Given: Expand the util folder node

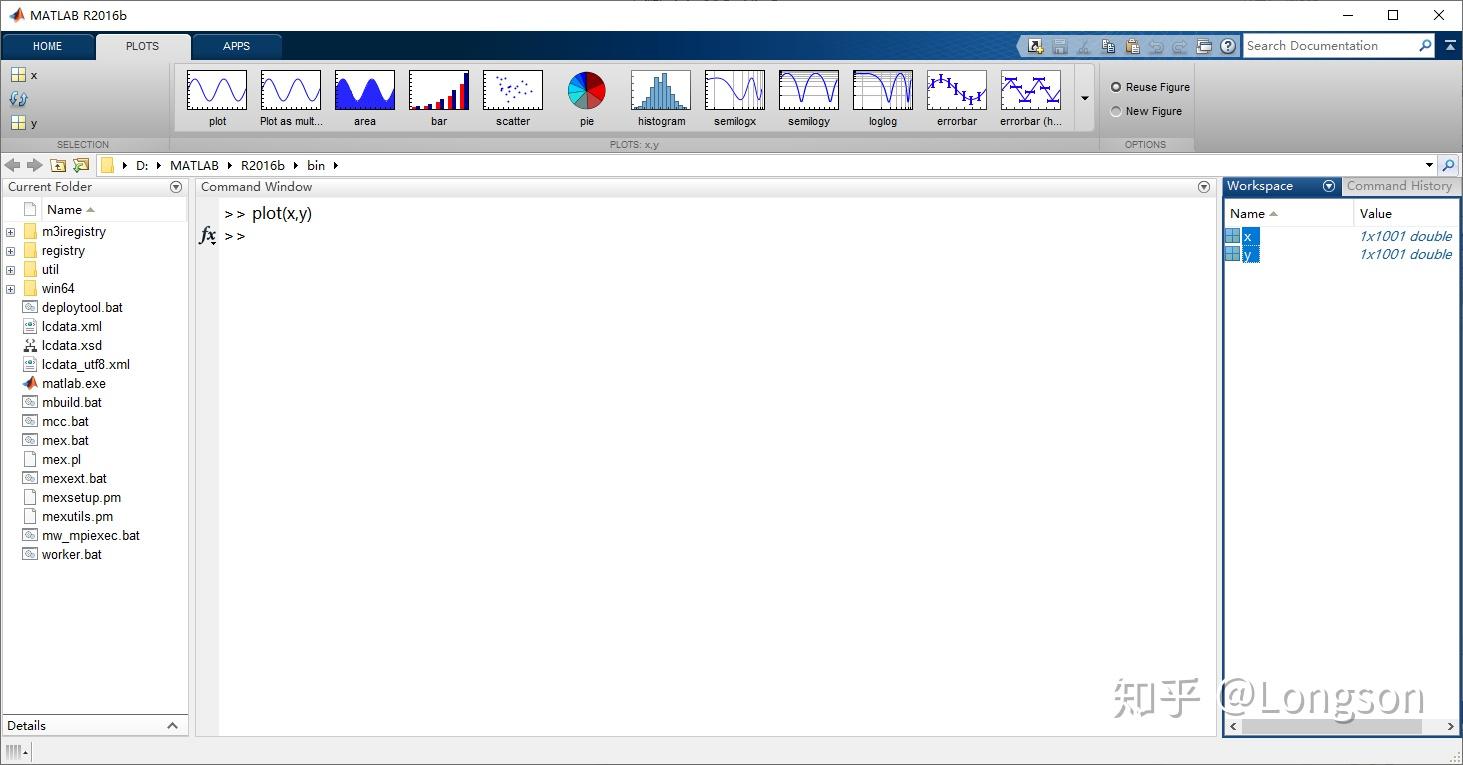Looking at the screenshot, I should point(11,270).
